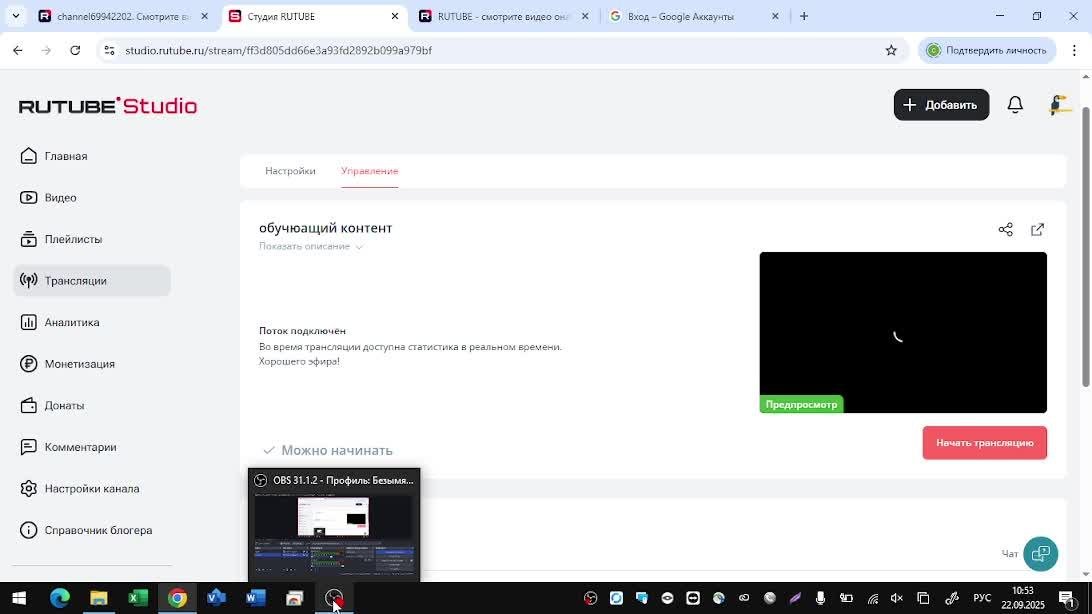1092x614 pixels.
Task: Open the stream in a new window icon
Action: (x=1037, y=230)
